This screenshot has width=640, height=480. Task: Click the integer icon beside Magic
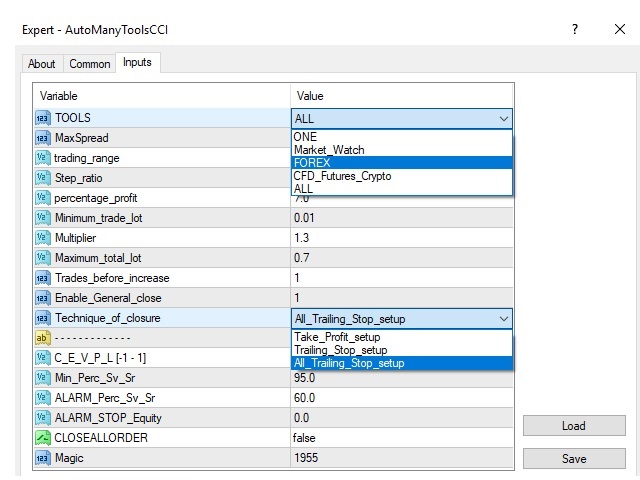point(43,458)
